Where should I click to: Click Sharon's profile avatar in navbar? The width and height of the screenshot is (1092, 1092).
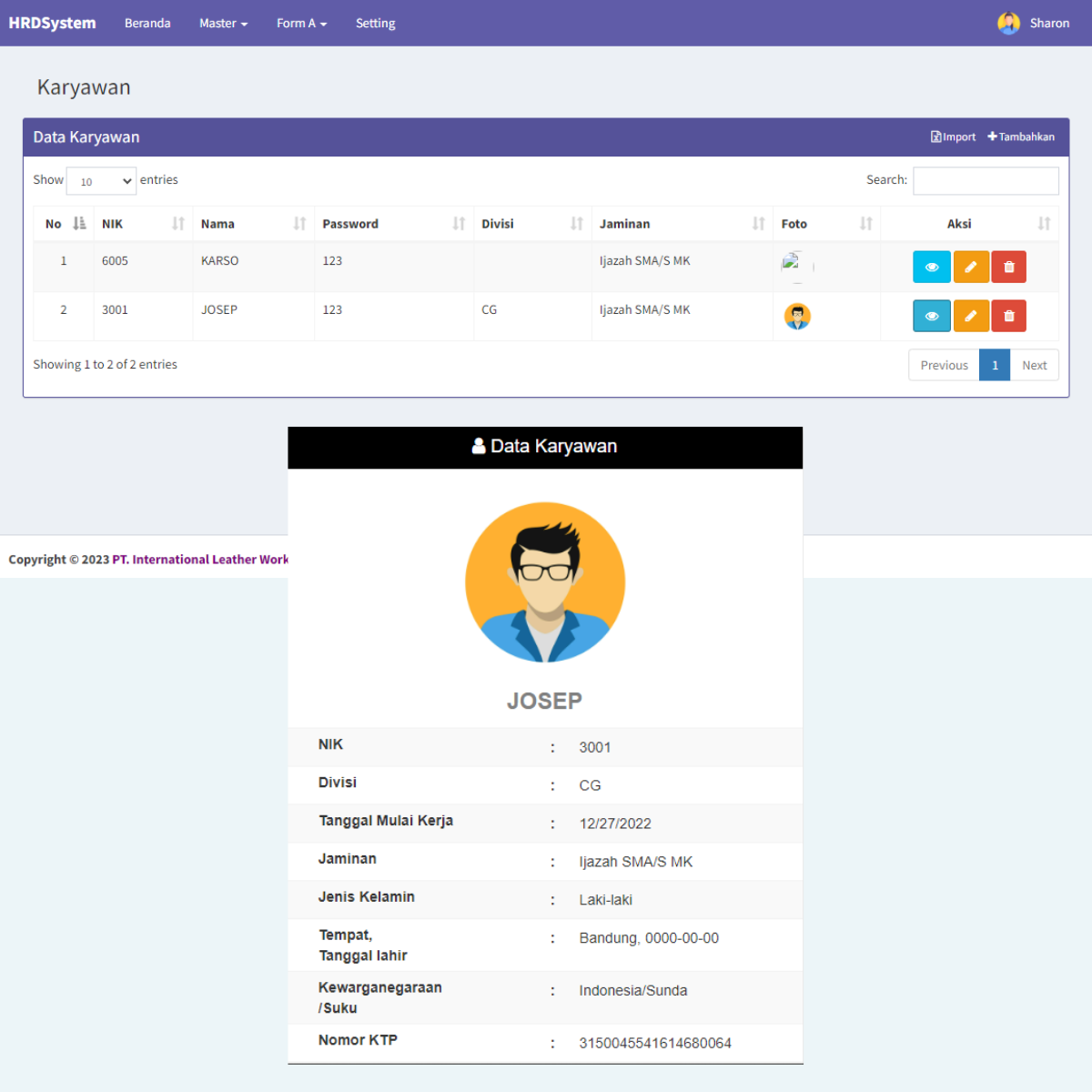[1008, 24]
